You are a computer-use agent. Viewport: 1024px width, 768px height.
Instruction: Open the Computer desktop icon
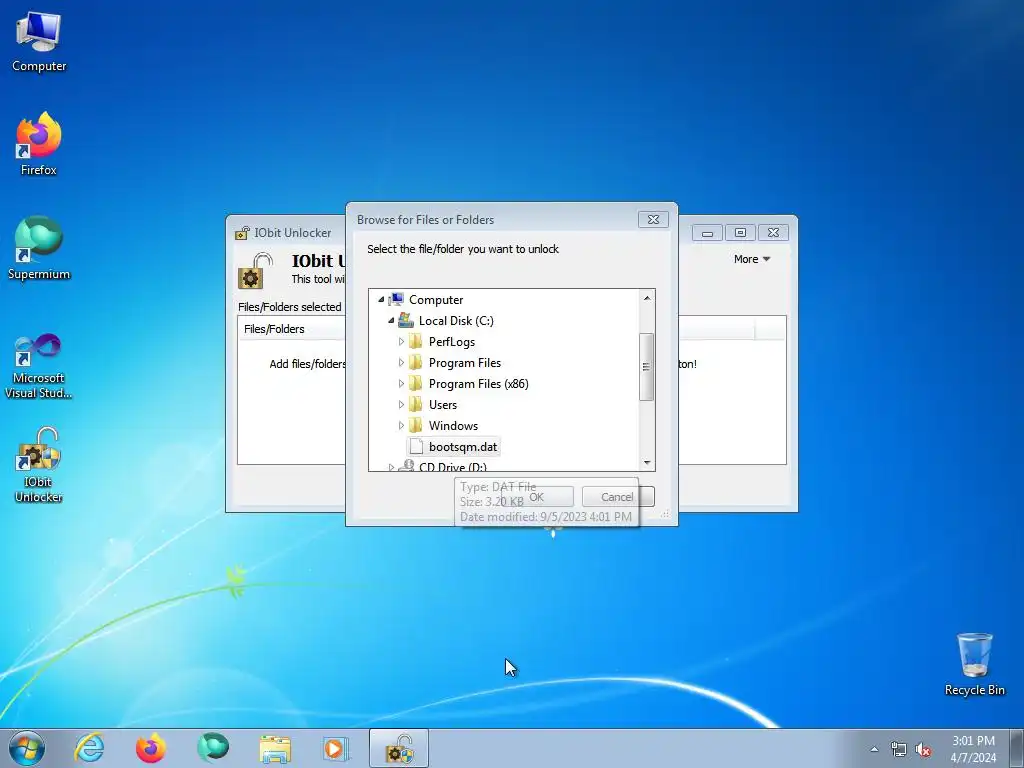coord(39,42)
